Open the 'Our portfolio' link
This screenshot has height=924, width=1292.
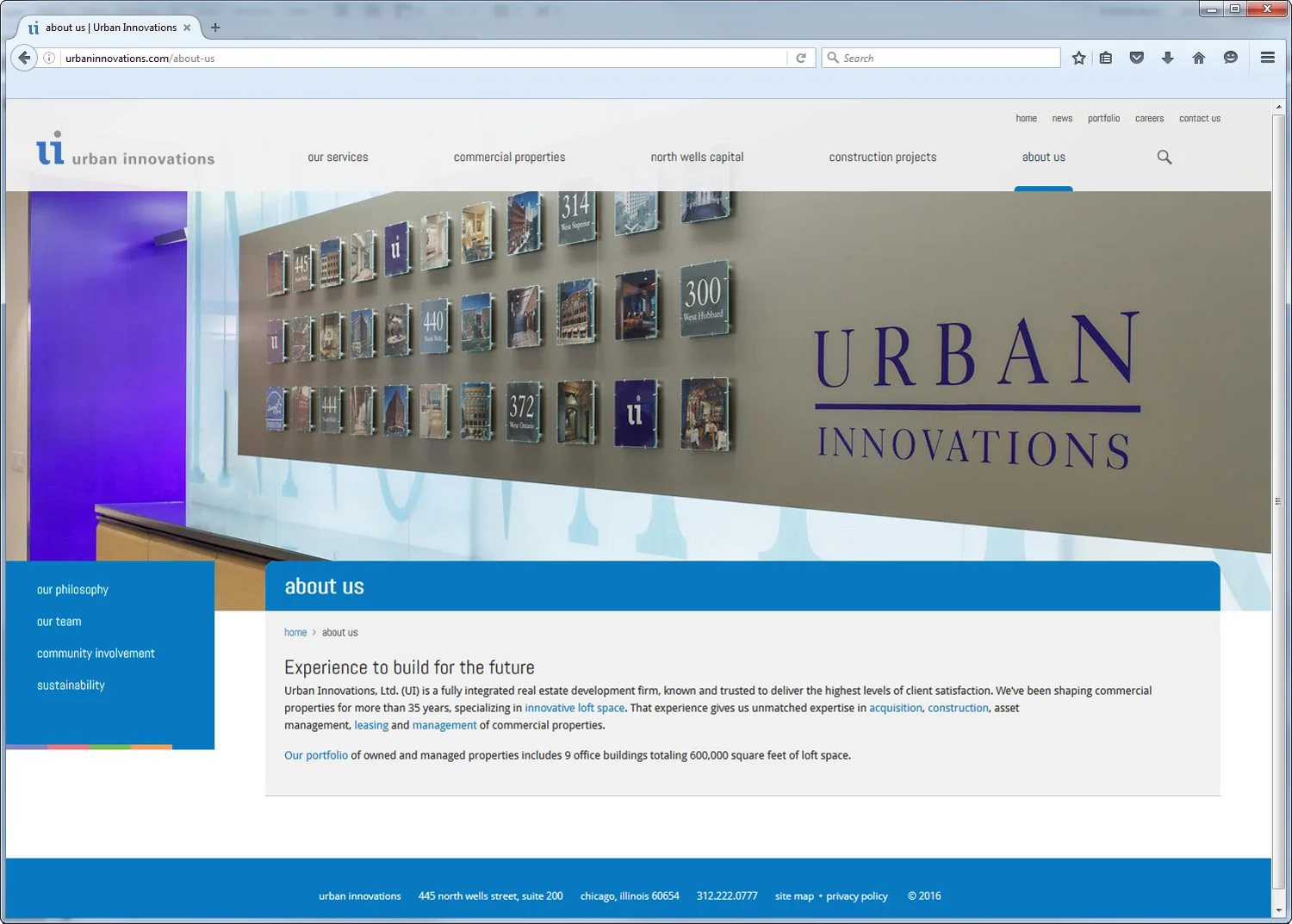(316, 755)
